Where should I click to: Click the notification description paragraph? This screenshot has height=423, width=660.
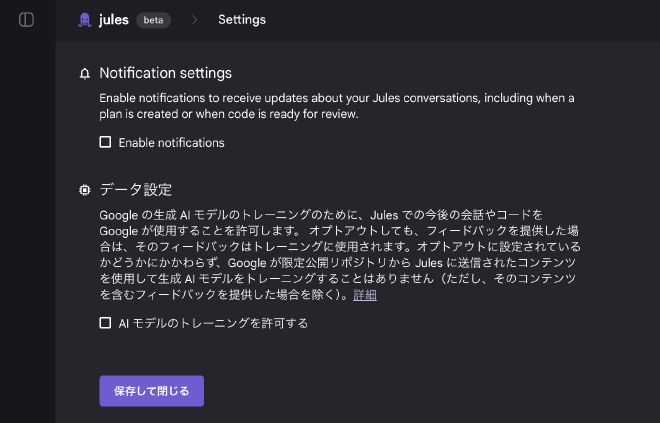pyautogui.click(x=337, y=106)
